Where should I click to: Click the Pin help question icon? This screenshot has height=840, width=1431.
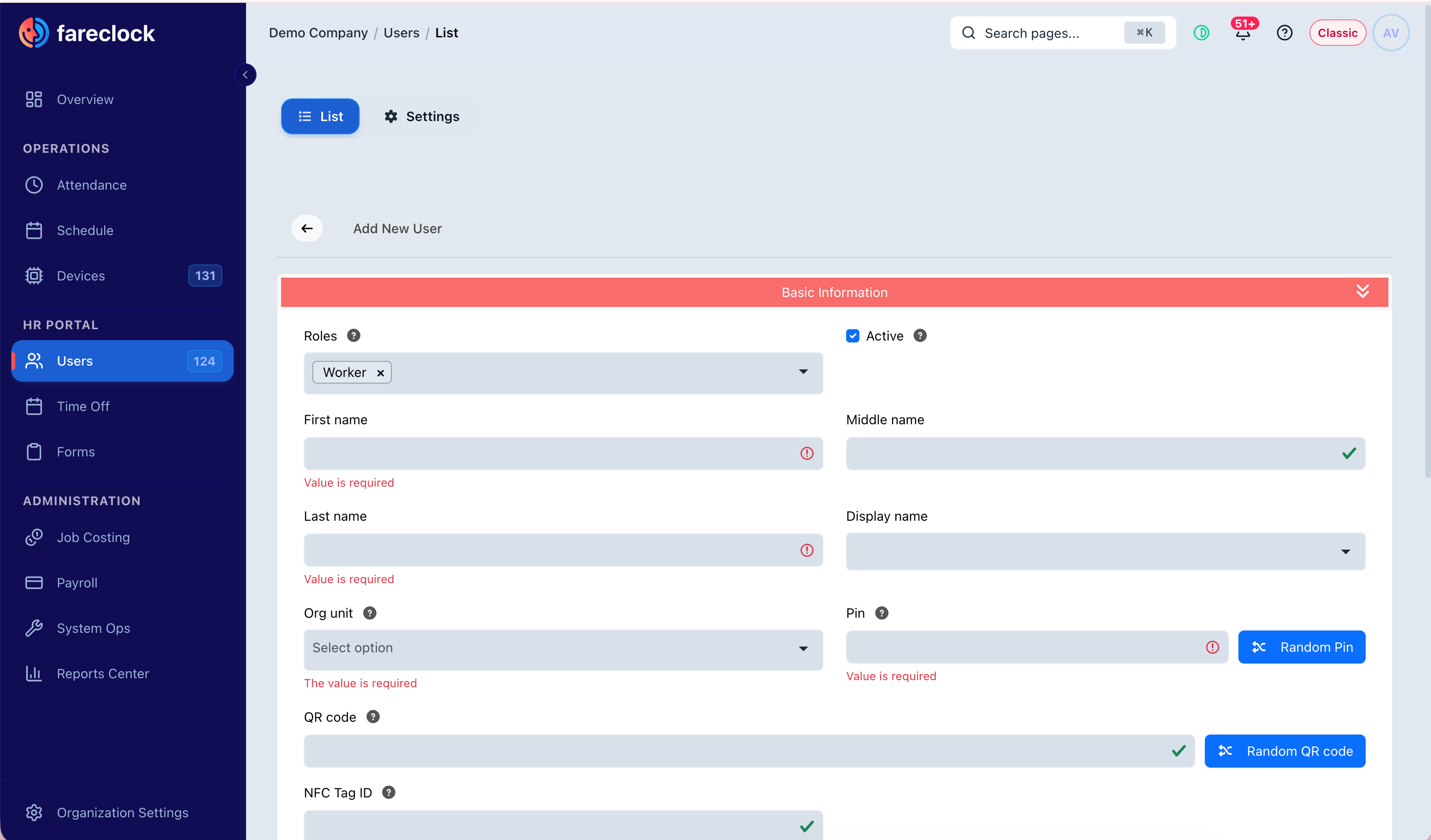881,613
